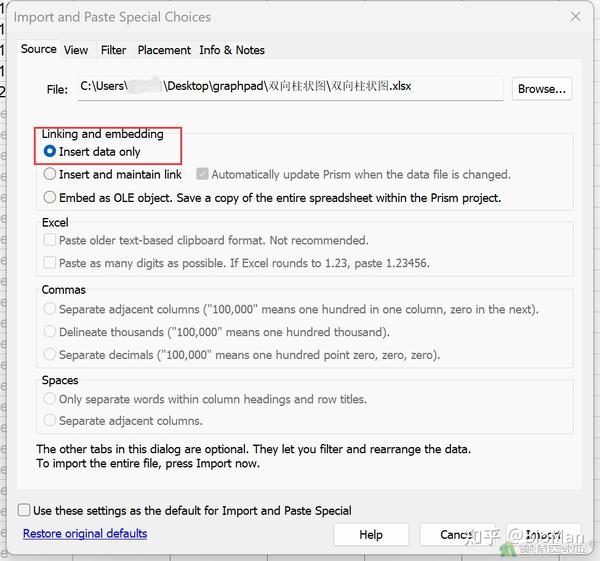Switch to the View tab

coord(76,50)
